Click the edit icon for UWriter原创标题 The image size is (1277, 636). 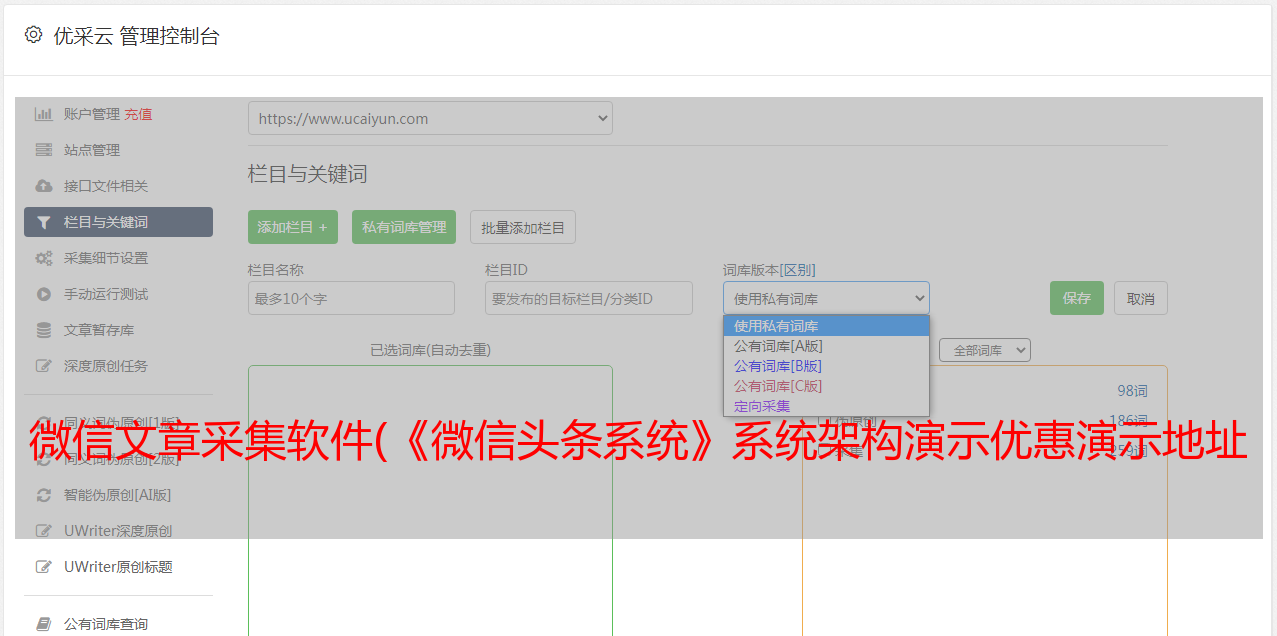click(x=43, y=567)
